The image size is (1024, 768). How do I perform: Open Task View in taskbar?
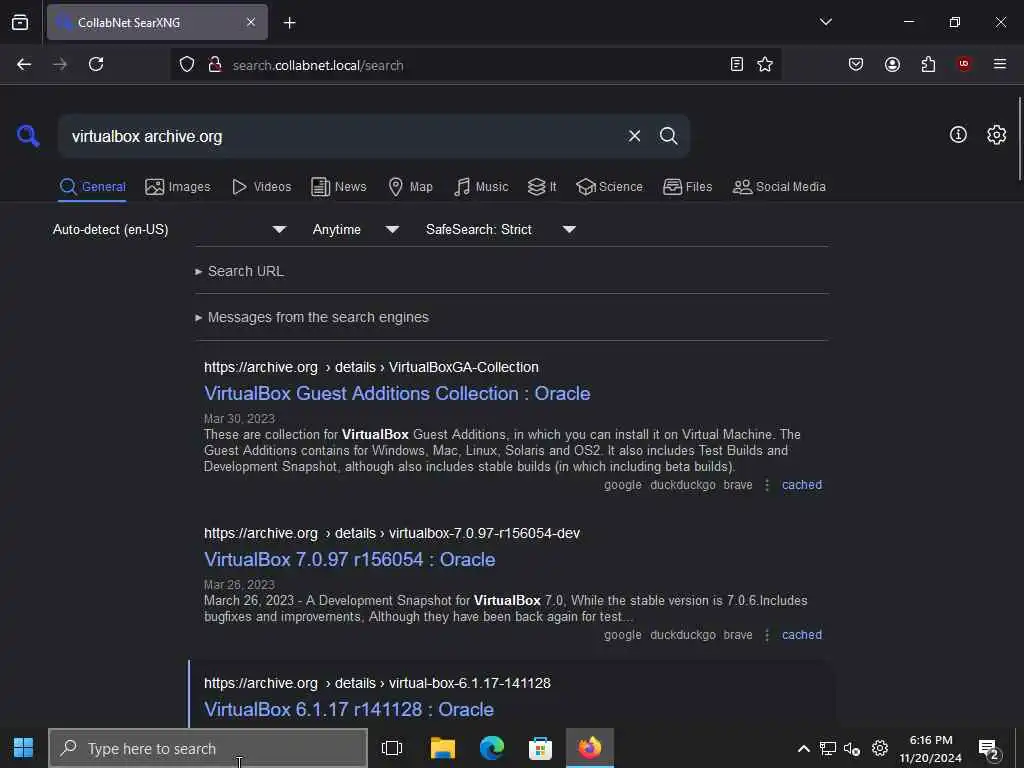tap(392, 748)
